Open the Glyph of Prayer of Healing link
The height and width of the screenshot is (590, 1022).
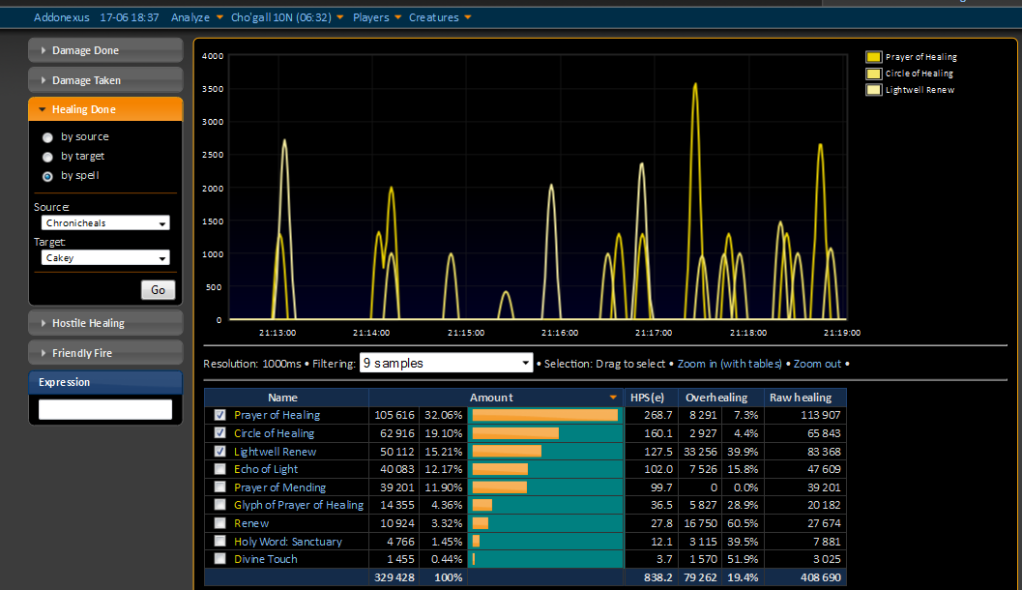tap(299, 505)
